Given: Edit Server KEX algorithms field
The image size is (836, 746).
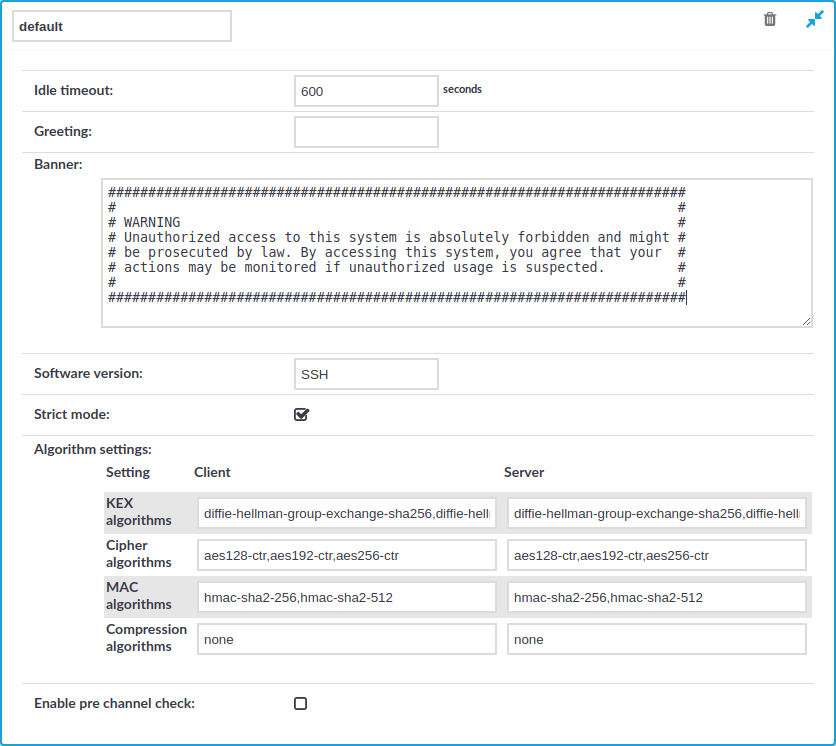Looking at the screenshot, I should (656, 514).
